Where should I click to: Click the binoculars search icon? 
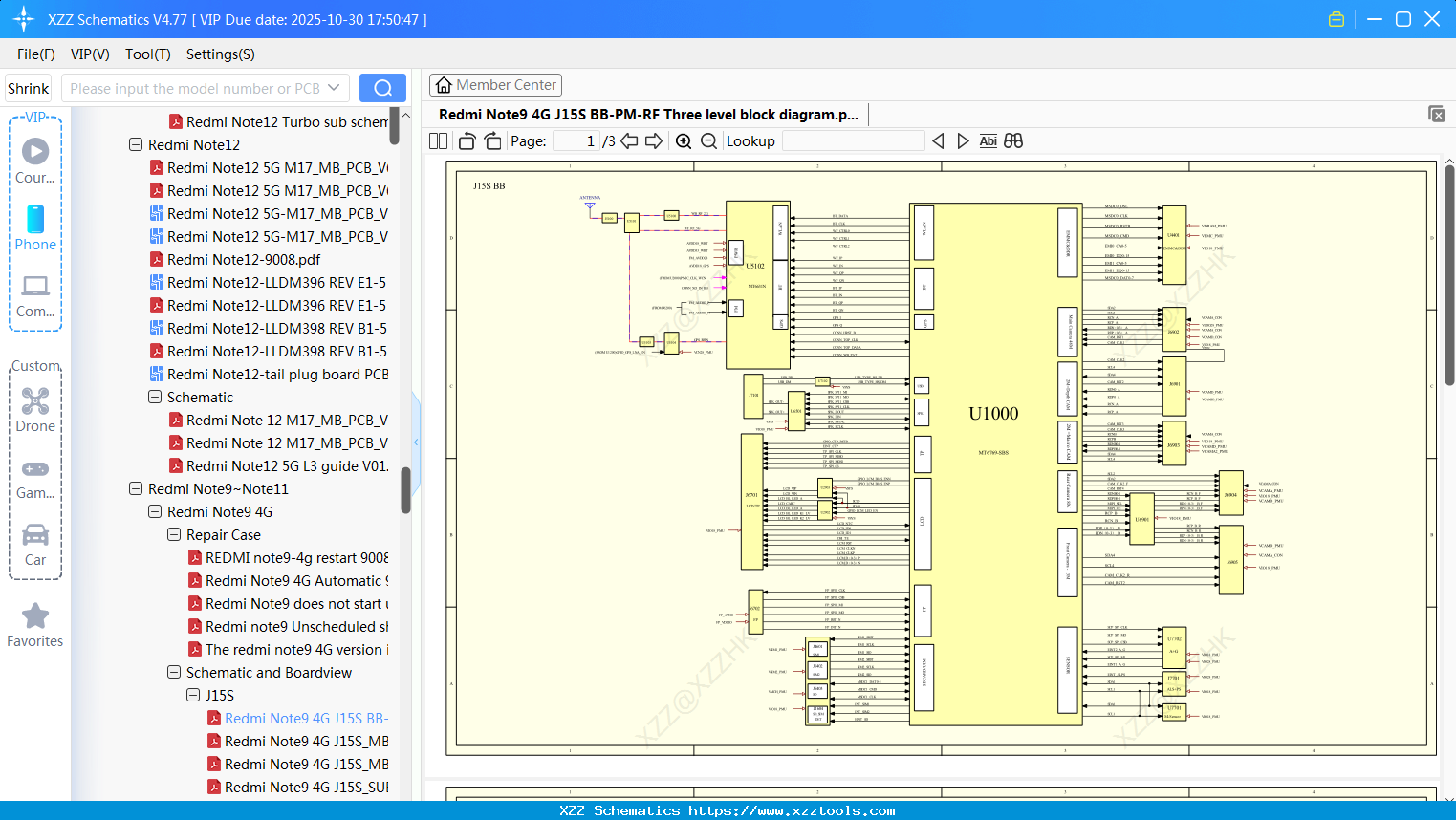point(1013,140)
